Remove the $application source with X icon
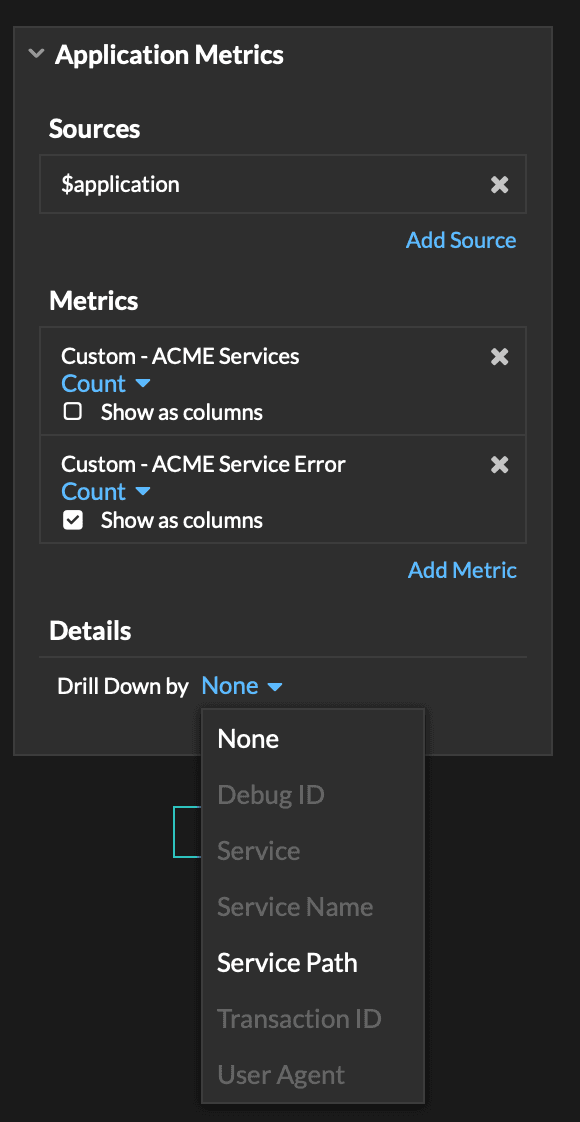The width and height of the screenshot is (580, 1122). 499,185
